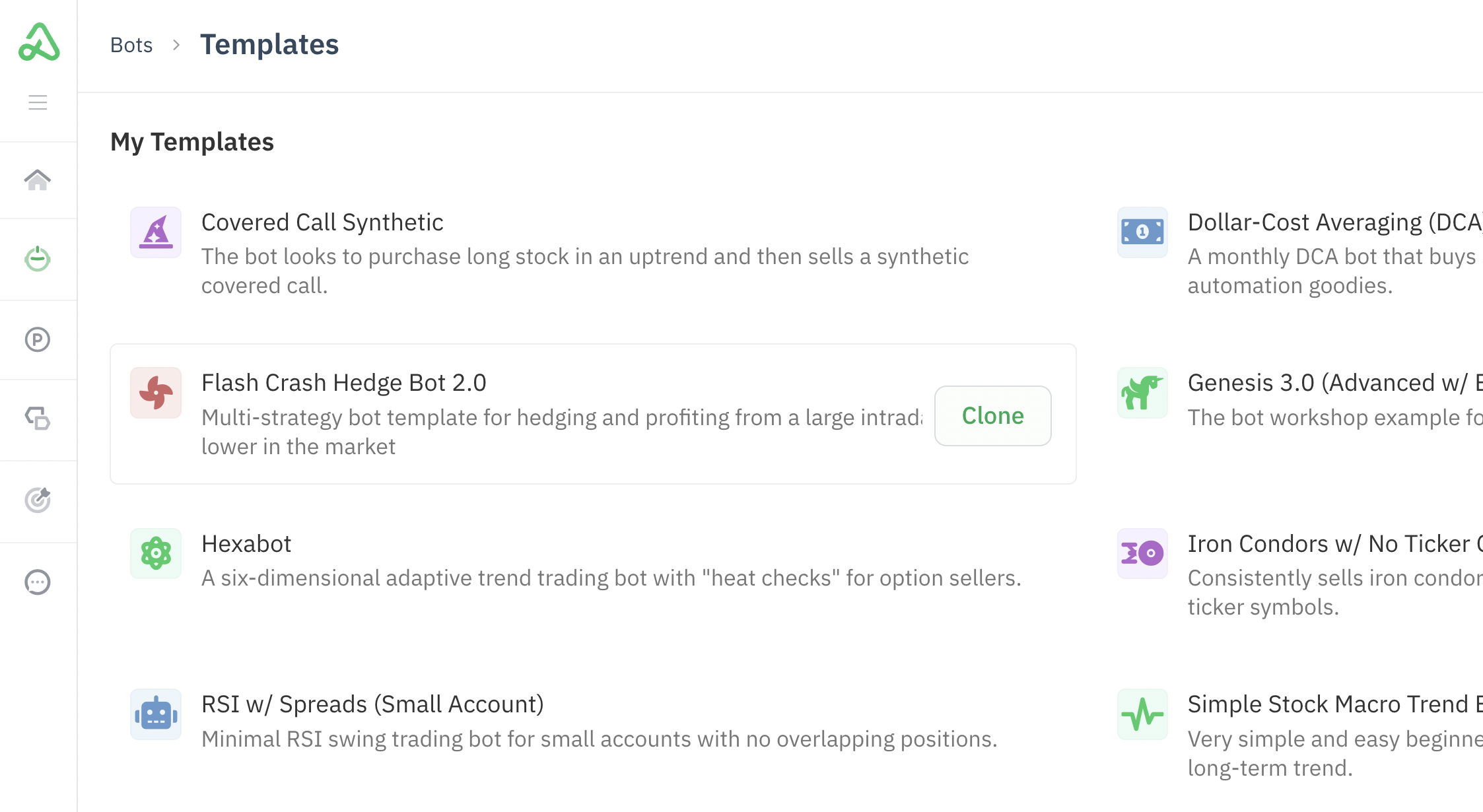1483x812 pixels.
Task: Open the Hexabot template title
Action: 246,543
